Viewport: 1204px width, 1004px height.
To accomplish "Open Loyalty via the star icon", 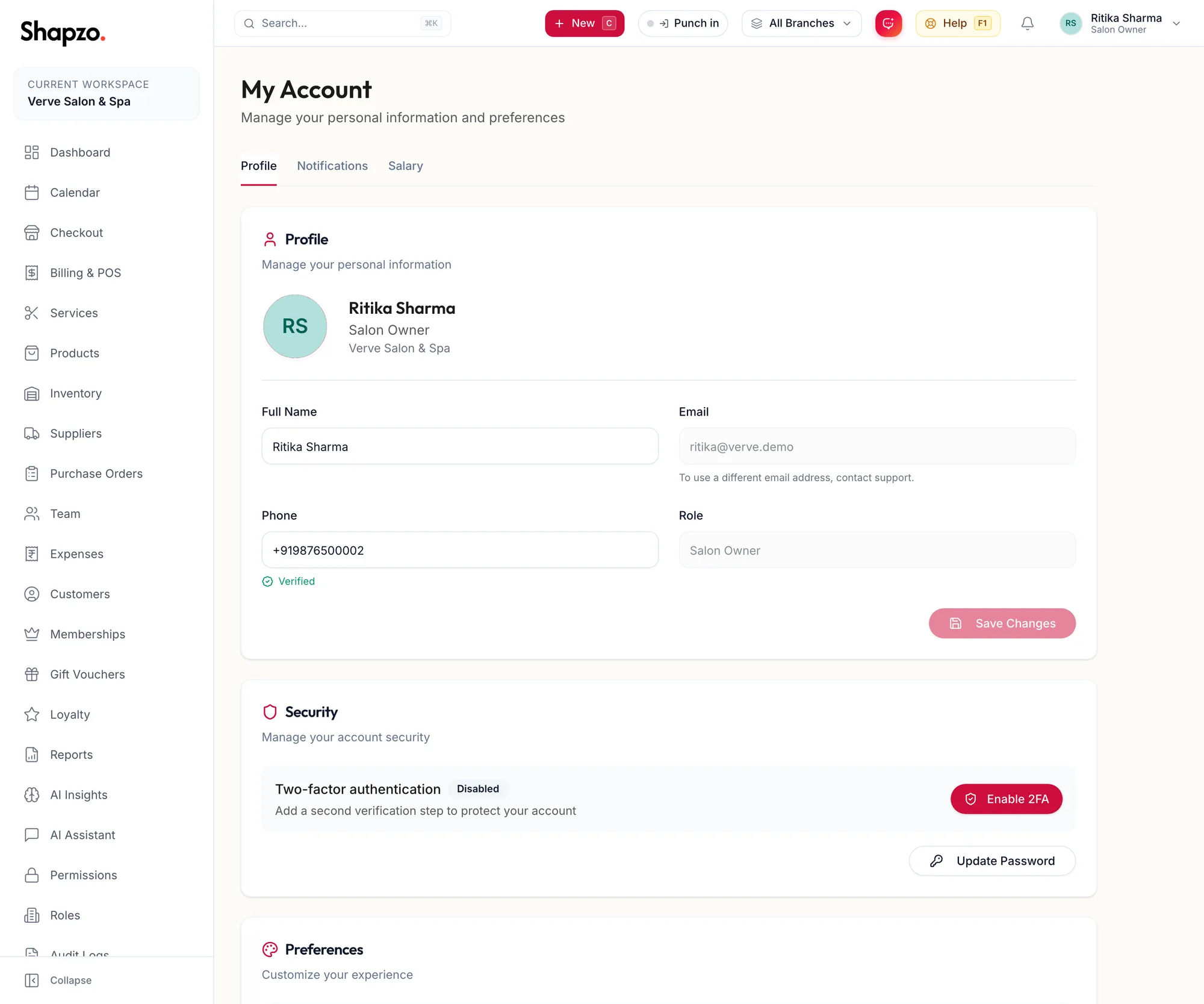I will coord(32,715).
